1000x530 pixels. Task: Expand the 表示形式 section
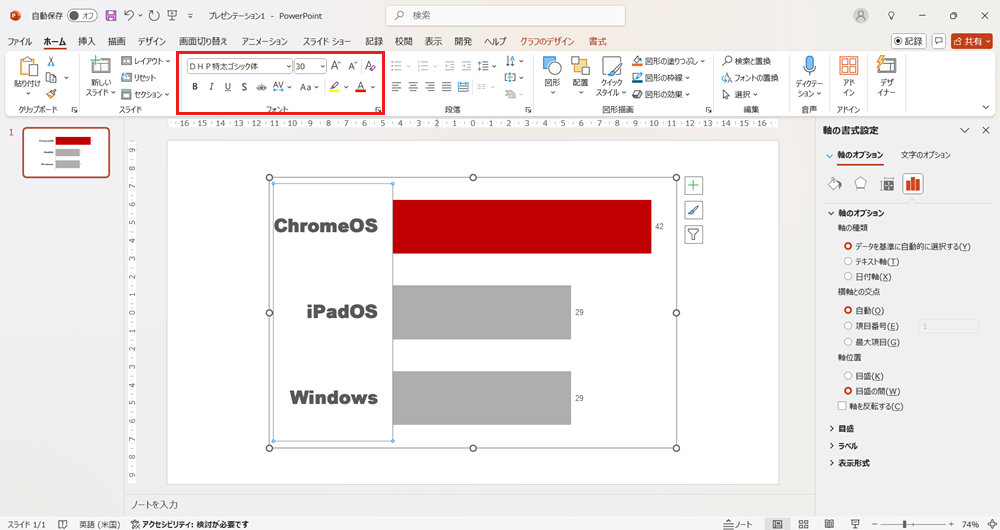849,463
